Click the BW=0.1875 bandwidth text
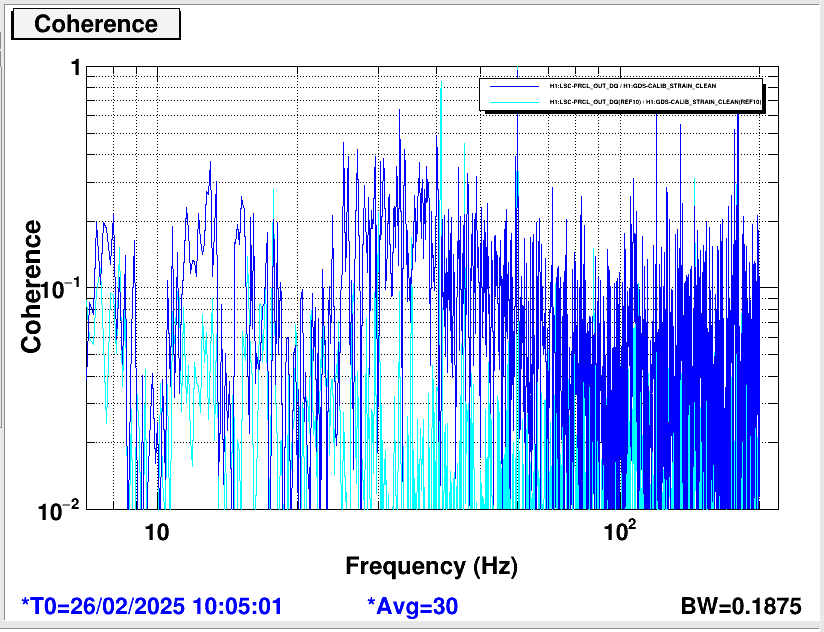This screenshot has height=632, width=824. coord(741,606)
